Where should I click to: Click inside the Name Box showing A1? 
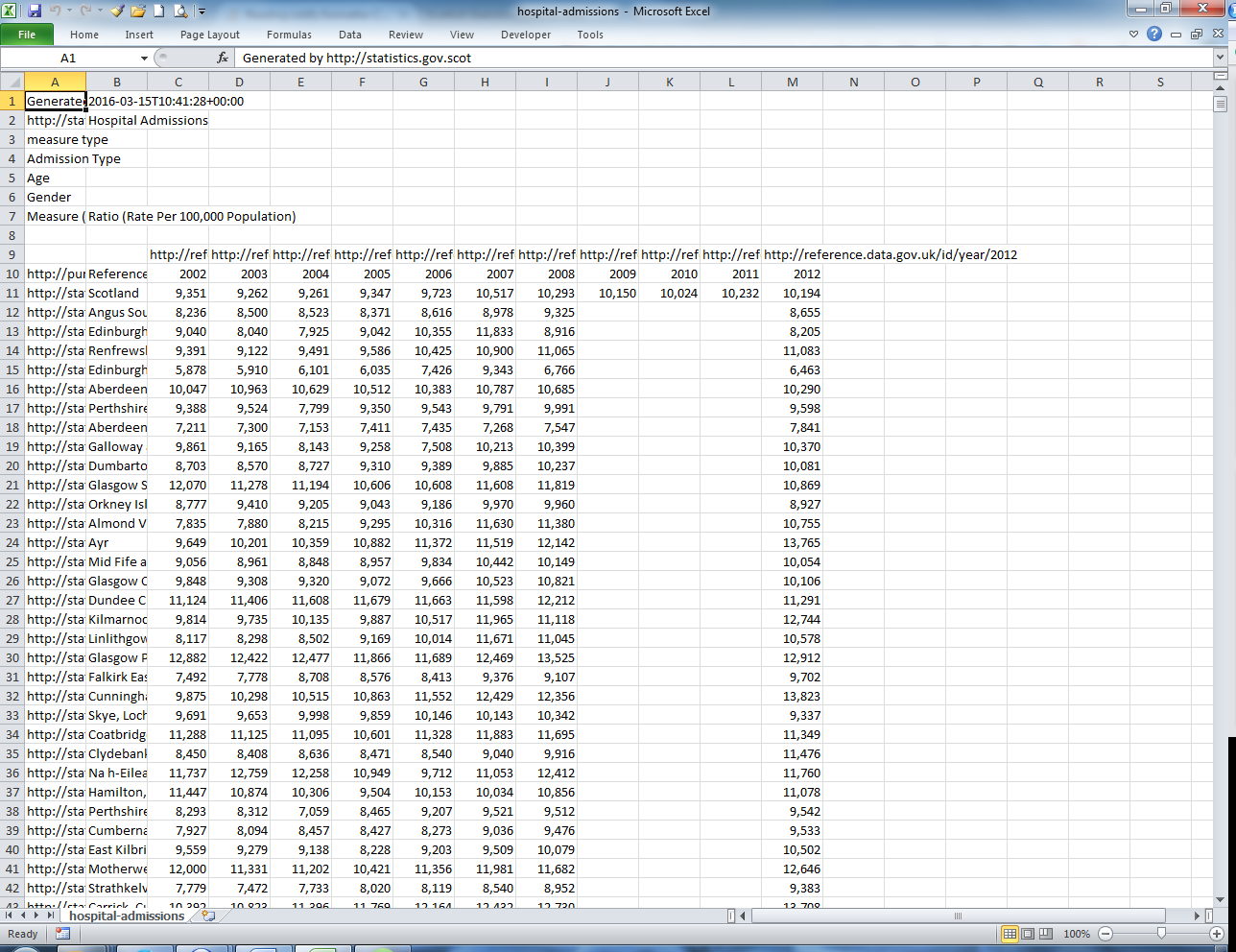tap(69, 59)
